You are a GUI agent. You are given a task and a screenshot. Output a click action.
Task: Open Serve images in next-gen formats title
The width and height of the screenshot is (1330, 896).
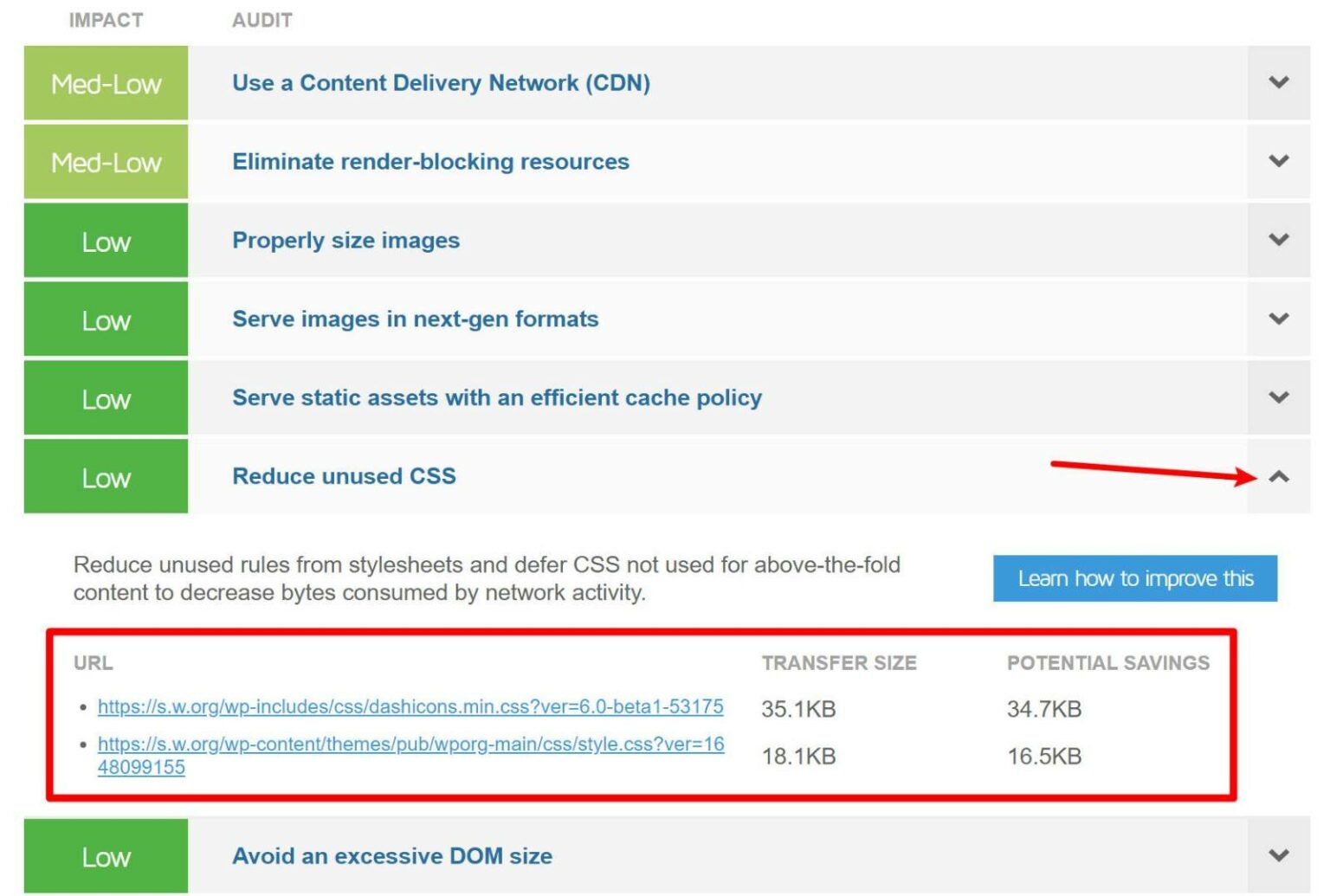pyautogui.click(x=415, y=319)
